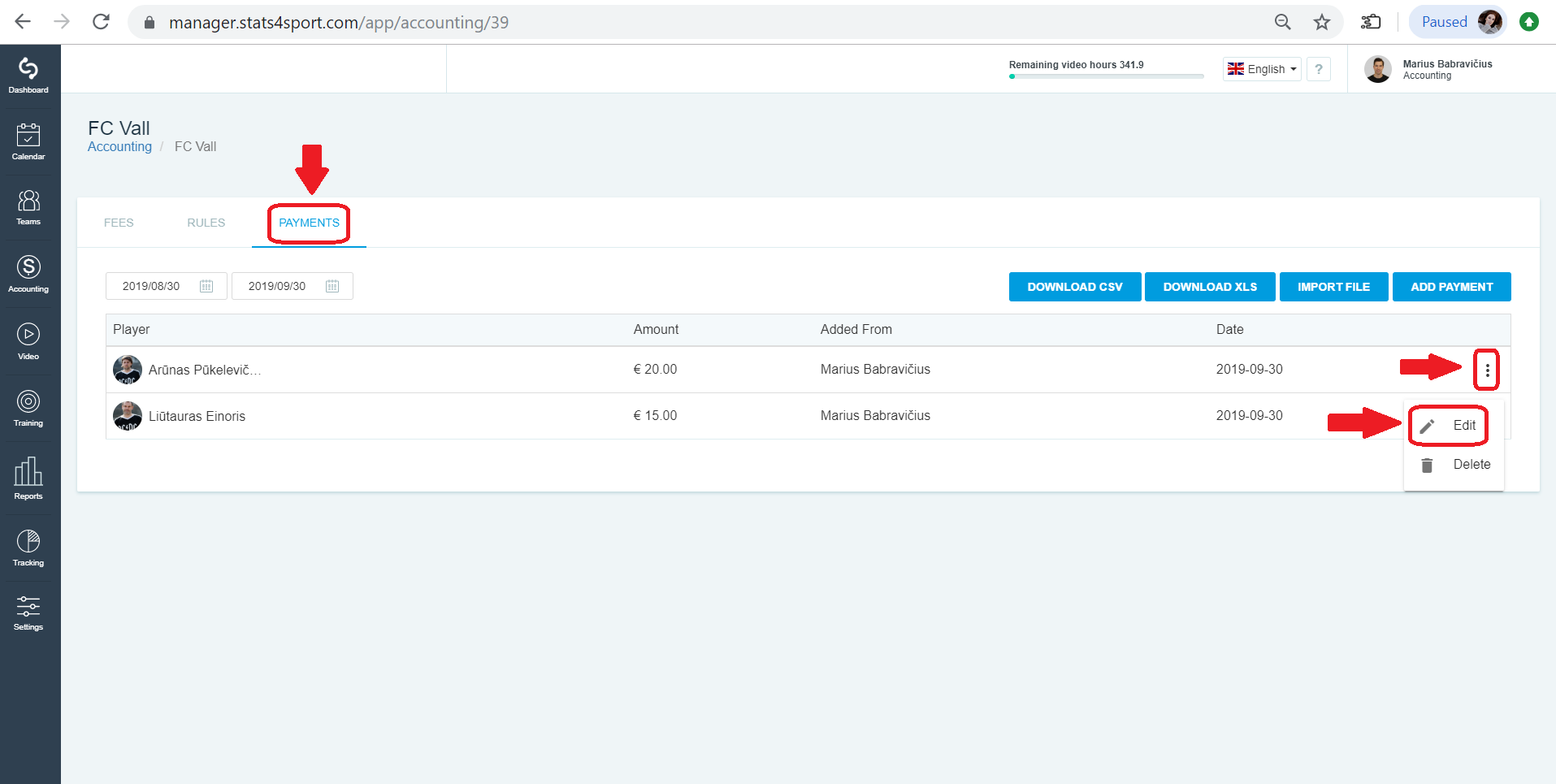Open the help question mark button
The image size is (1556, 784).
tap(1319, 69)
